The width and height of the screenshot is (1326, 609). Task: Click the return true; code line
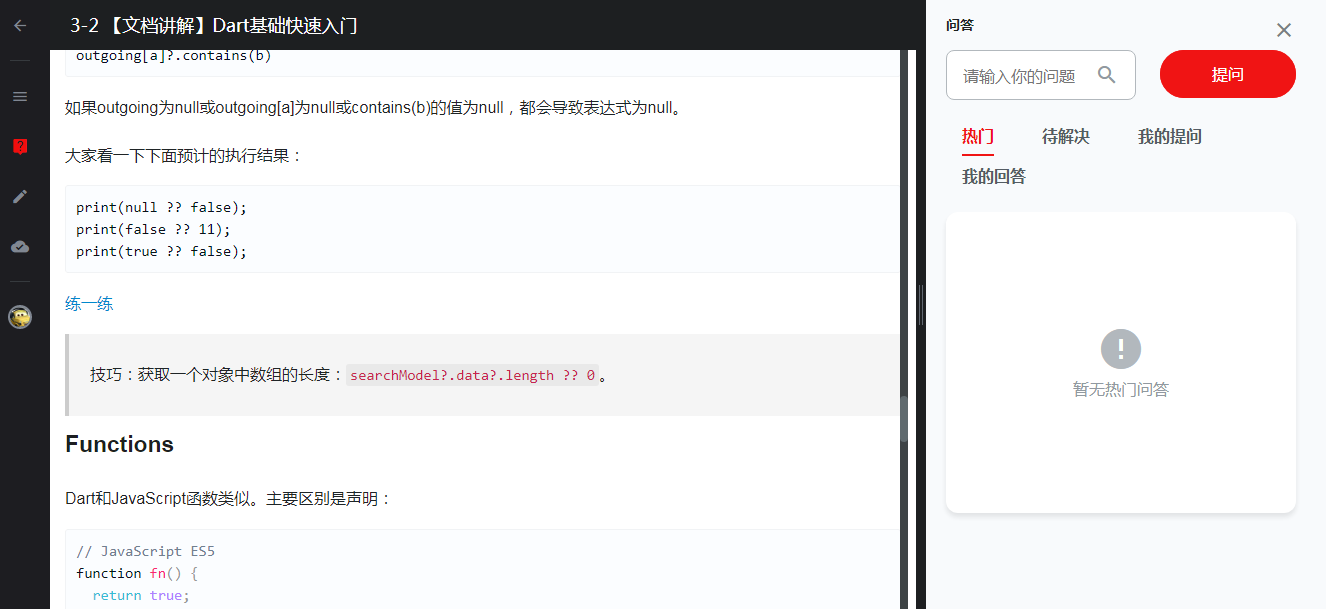click(x=140, y=595)
